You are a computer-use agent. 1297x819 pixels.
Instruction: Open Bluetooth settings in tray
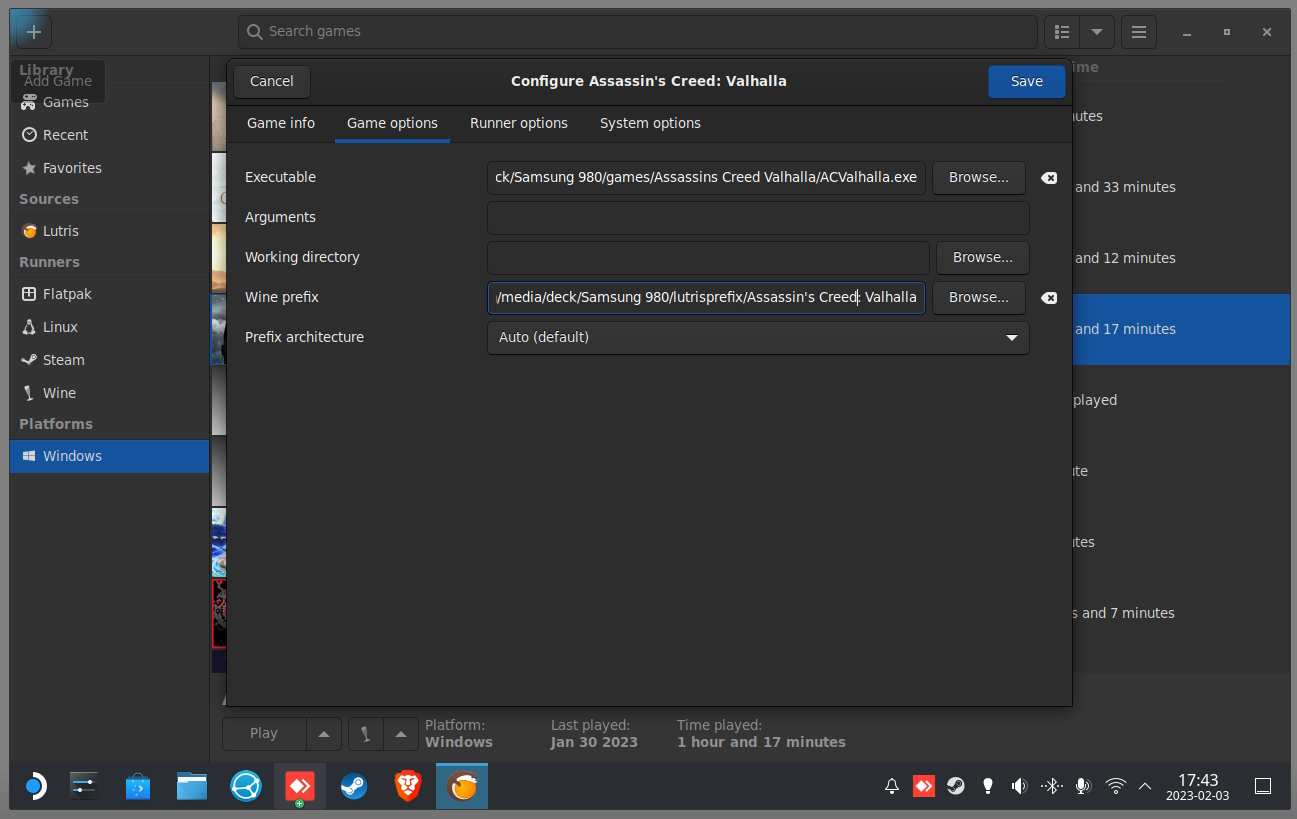click(1051, 787)
